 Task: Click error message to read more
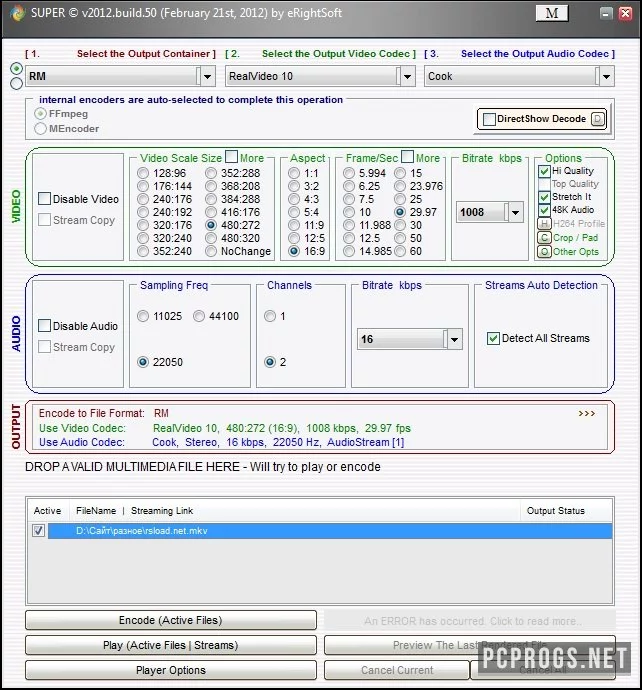[470, 621]
